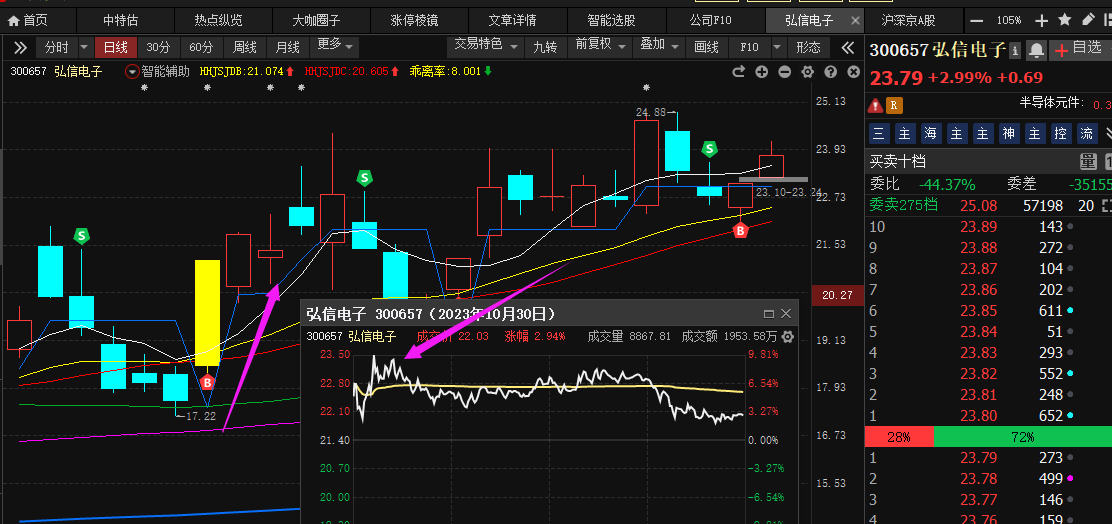
Task: Click the star favorite icon in top bar
Action: [1064, 20]
